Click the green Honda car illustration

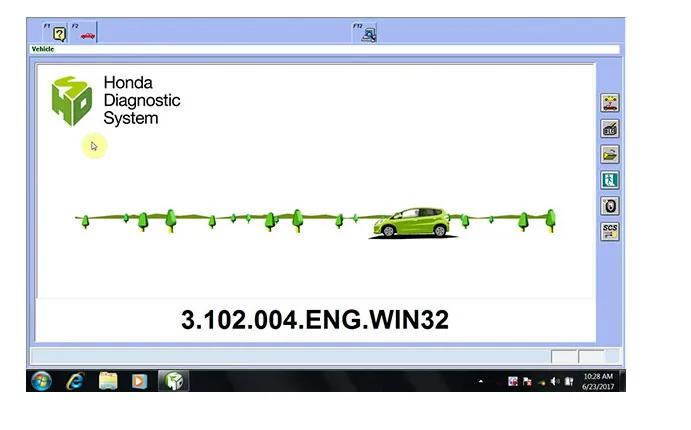click(412, 223)
